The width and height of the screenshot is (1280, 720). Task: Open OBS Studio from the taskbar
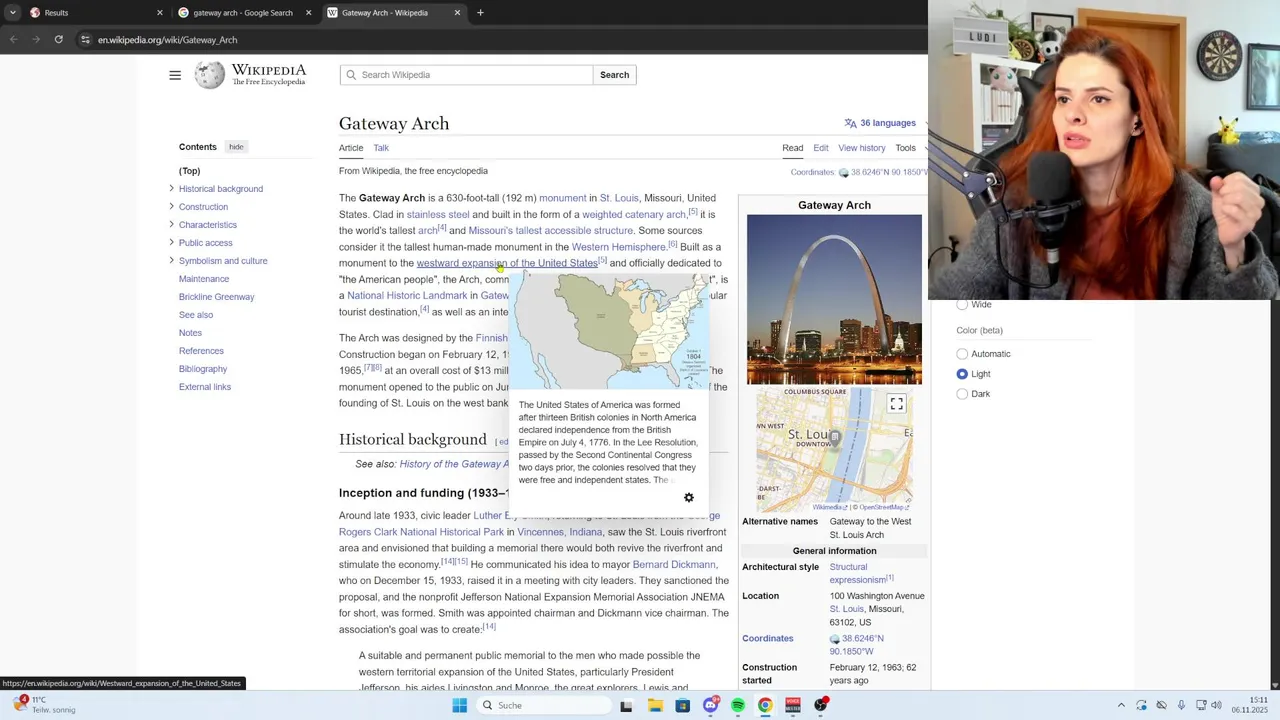[821, 705]
